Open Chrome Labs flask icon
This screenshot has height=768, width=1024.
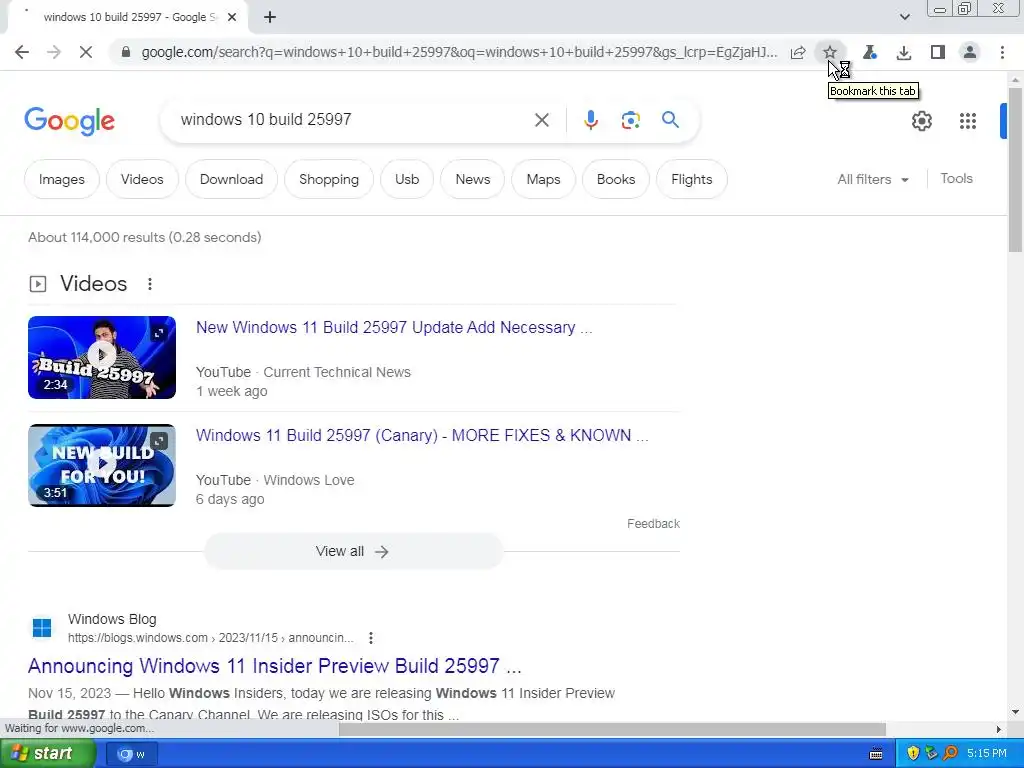pyautogui.click(x=869, y=52)
